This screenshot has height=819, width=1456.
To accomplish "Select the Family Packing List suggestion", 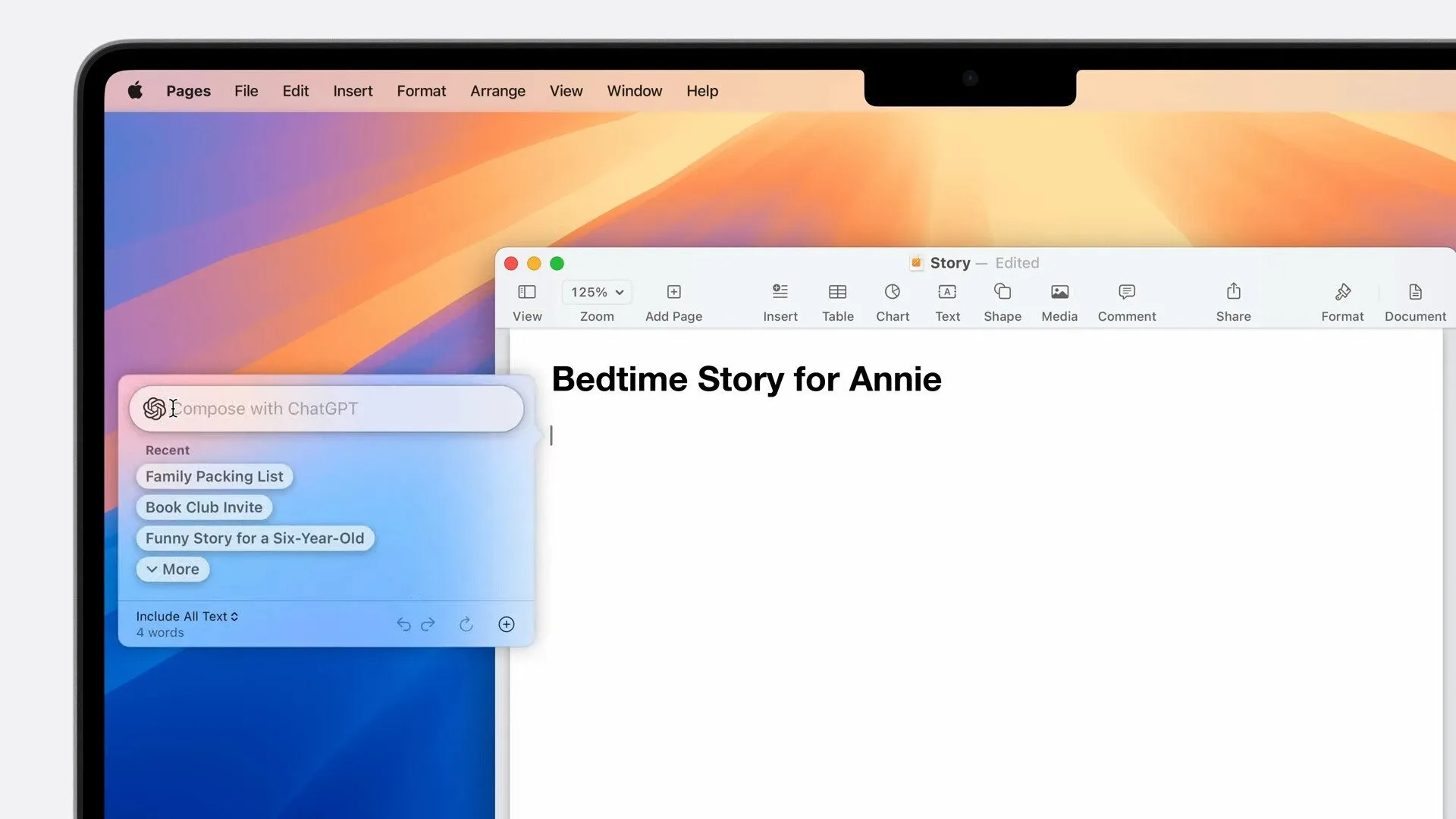I will tap(214, 476).
